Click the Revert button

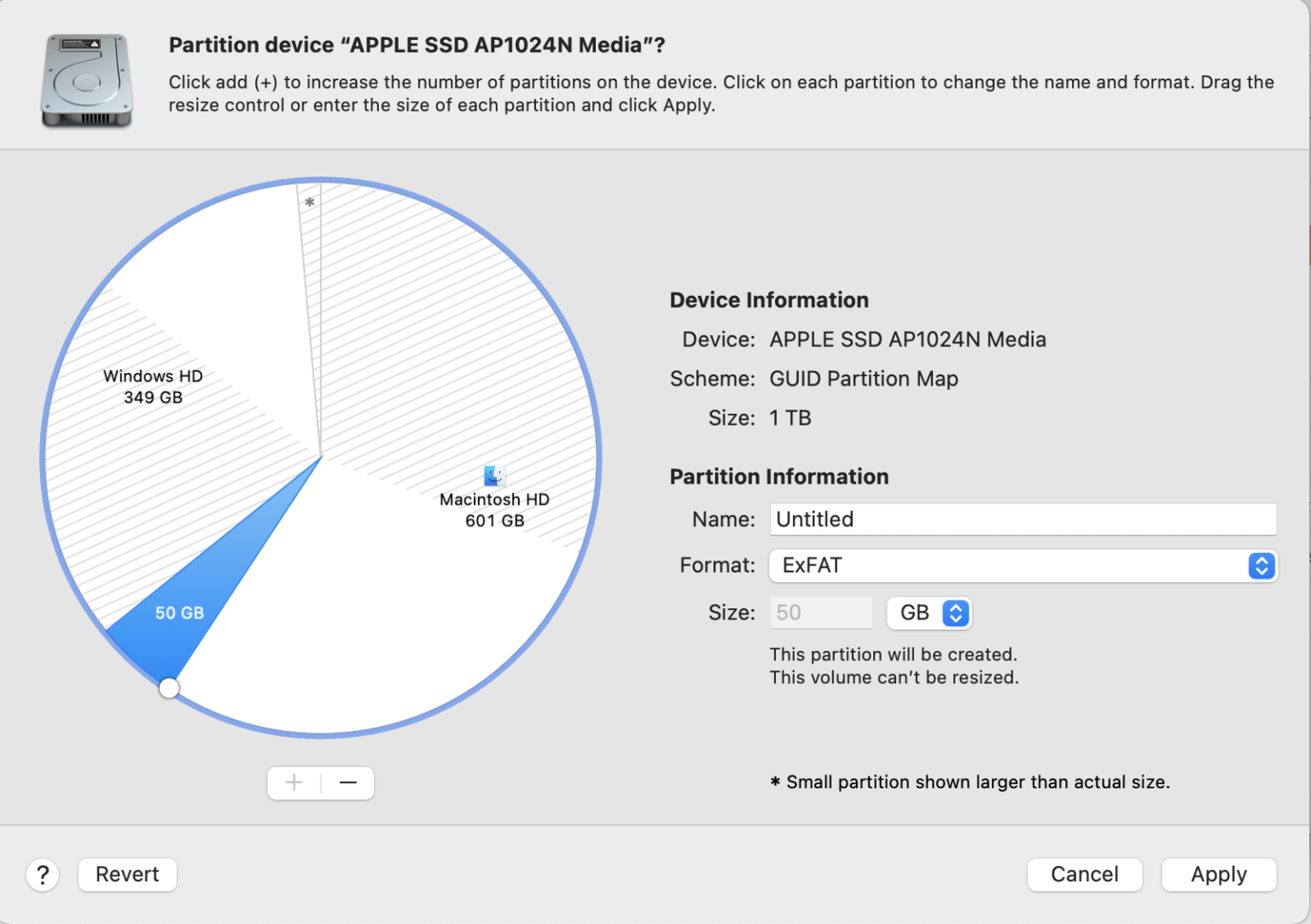126,875
